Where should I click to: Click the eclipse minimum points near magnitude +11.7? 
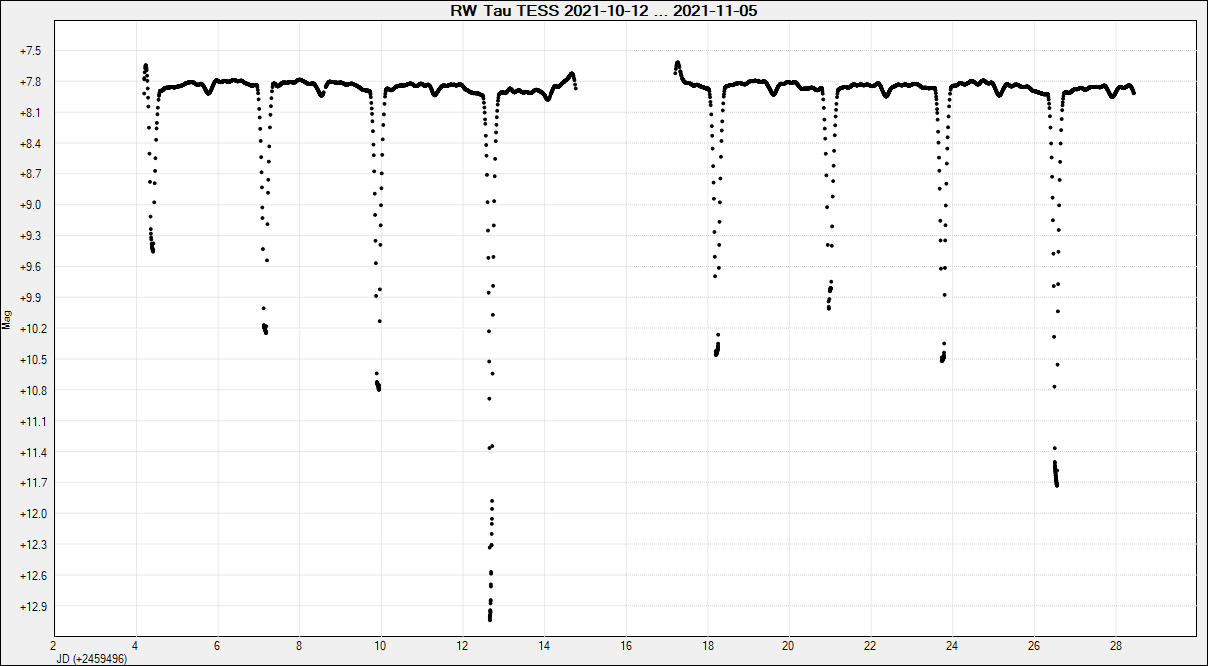tap(1056, 473)
